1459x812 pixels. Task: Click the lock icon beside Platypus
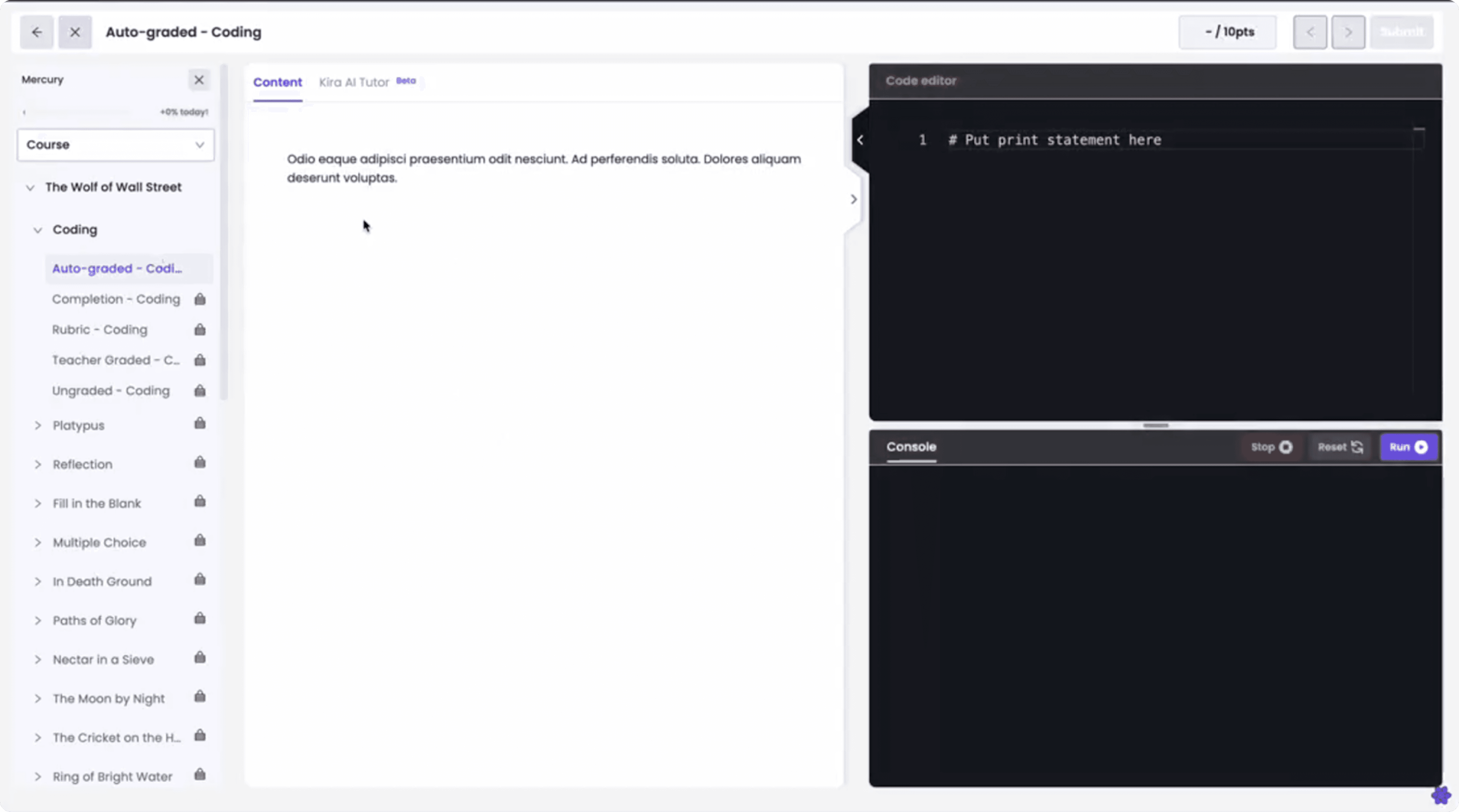point(200,423)
